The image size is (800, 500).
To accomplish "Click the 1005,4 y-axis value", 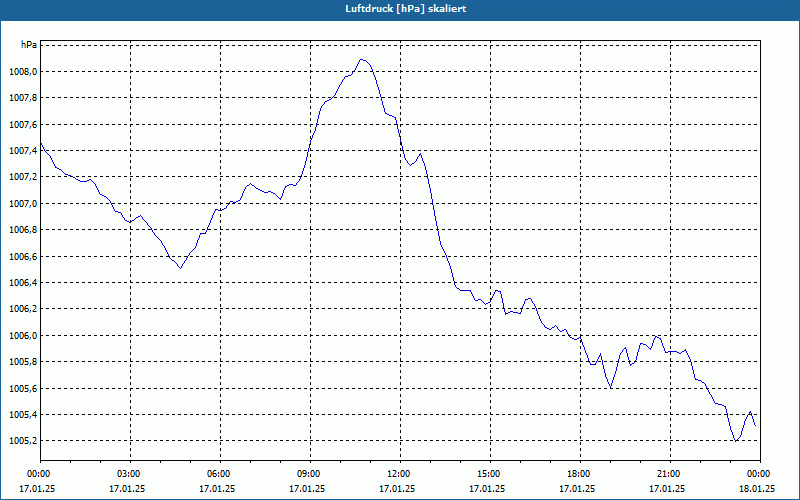I will pyautogui.click(x=23, y=414).
